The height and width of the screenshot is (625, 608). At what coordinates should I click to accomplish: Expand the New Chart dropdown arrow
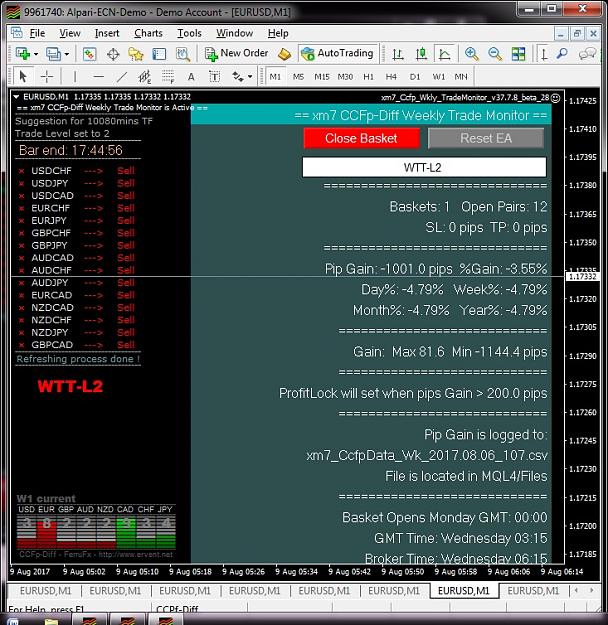coord(36,54)
